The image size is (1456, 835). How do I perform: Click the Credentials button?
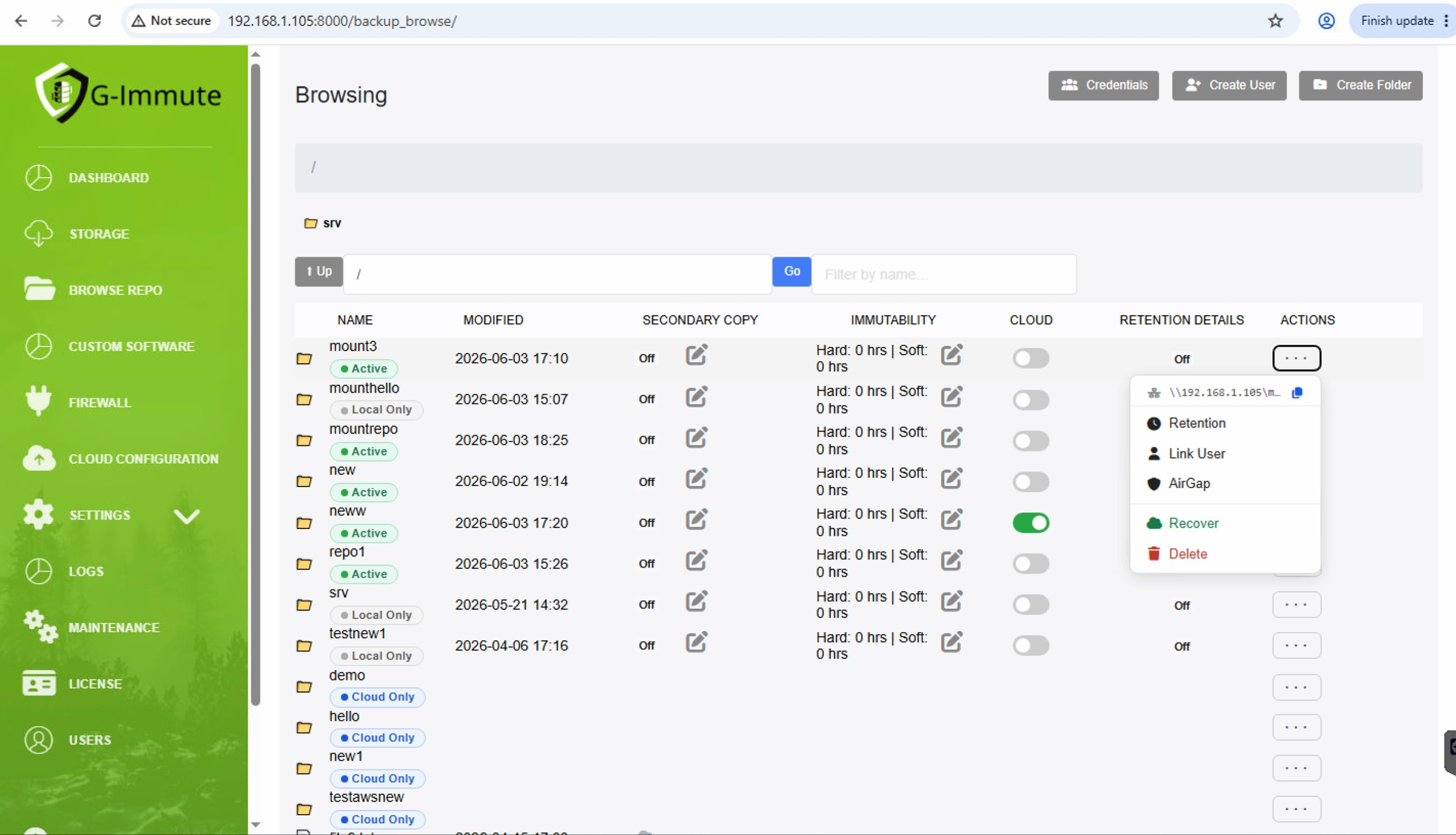(1104, 86)
